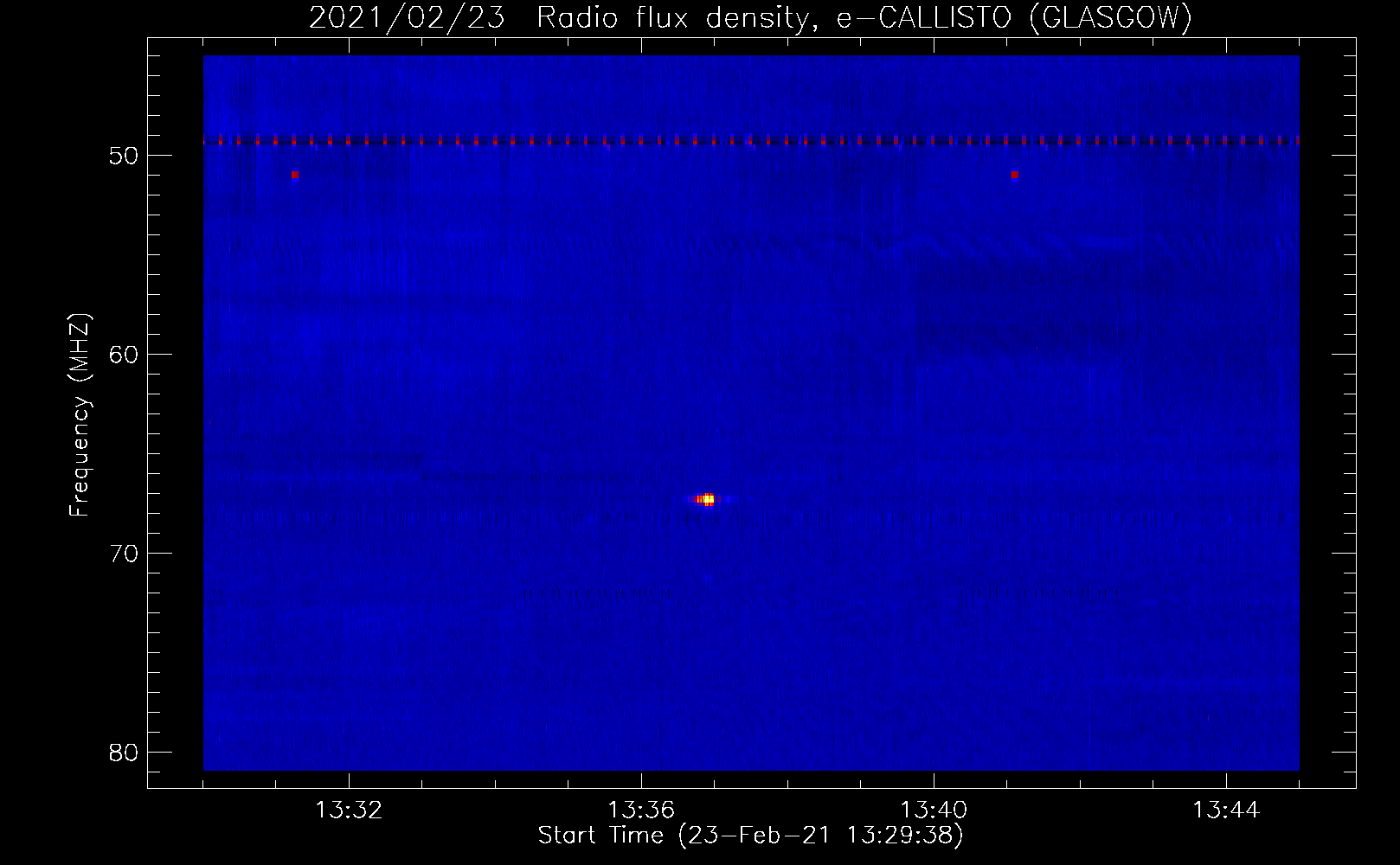Image resolution: width=1400 pixels, height=865 pixels.
Task: Click the '13:32' time tick label
Action: click(349, 811)
